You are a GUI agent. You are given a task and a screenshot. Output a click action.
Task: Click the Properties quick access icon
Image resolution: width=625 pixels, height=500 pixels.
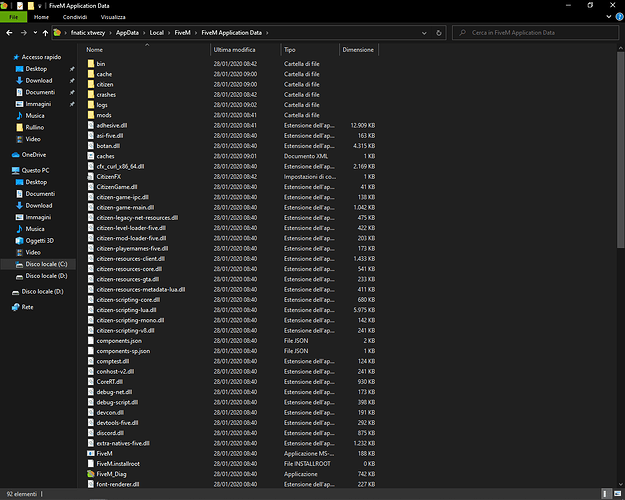pos(20,6)
